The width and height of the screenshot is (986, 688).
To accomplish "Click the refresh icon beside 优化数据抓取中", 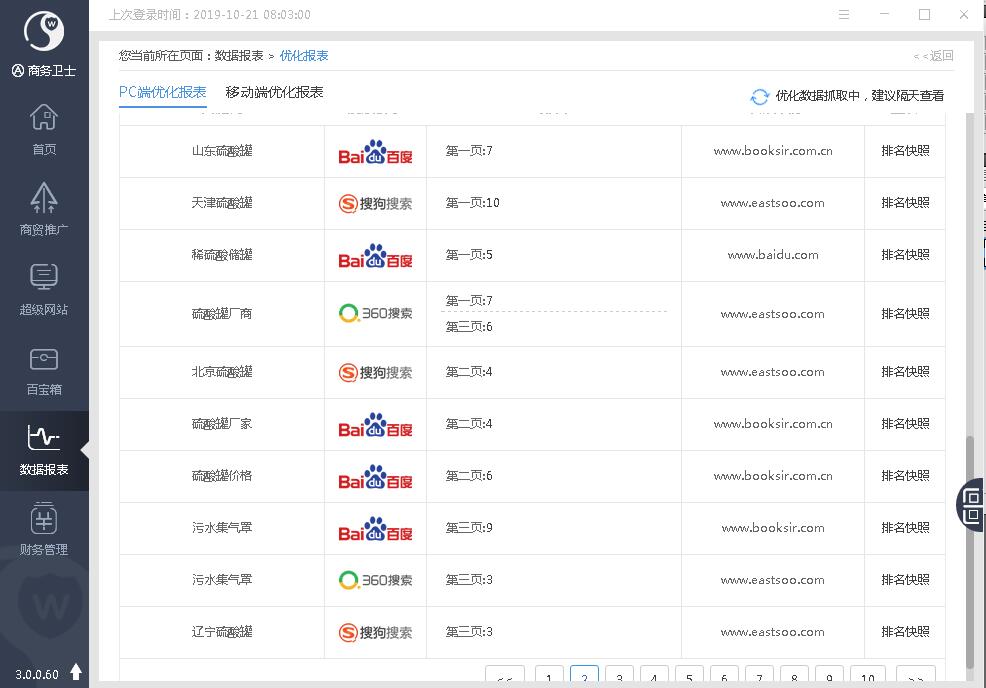I will point(760,96).
